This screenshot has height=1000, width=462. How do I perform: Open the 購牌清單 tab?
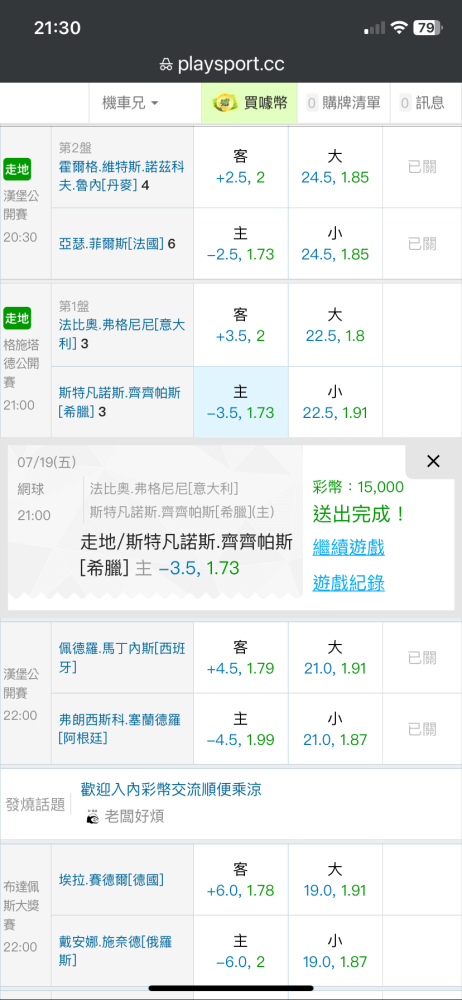click(x=343, y=103)
